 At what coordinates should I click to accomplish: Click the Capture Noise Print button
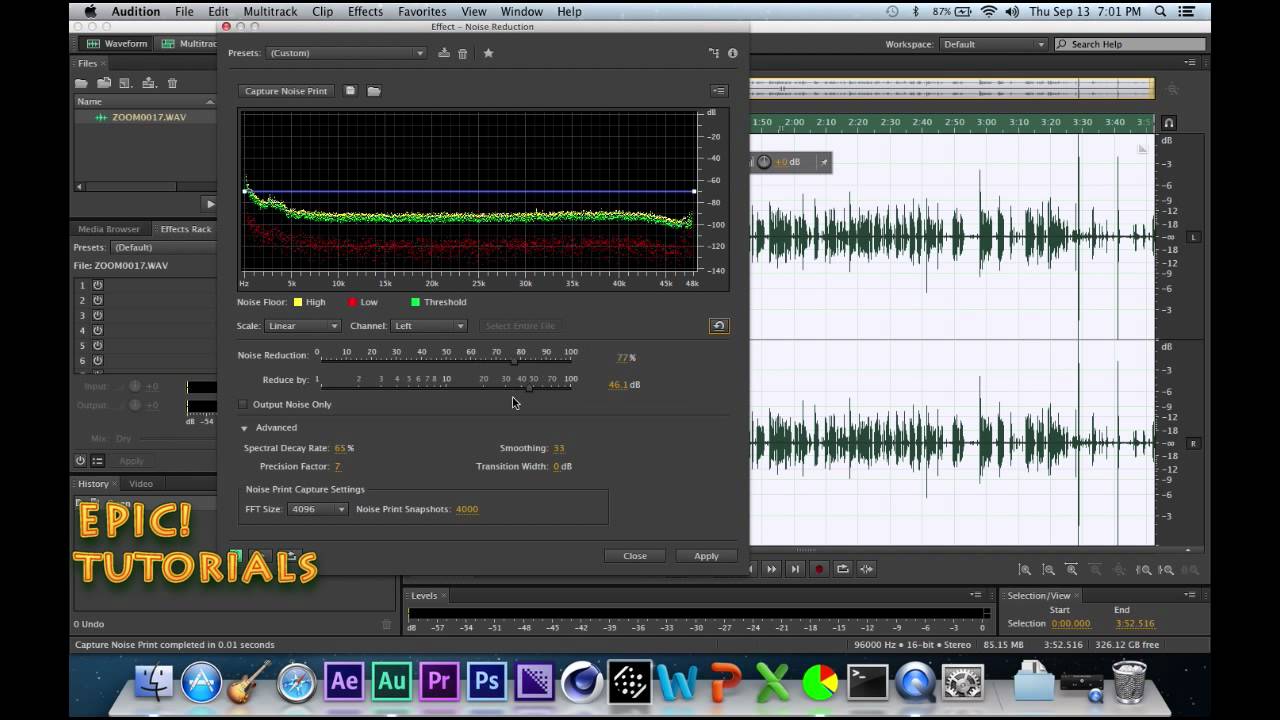(286, 91)
